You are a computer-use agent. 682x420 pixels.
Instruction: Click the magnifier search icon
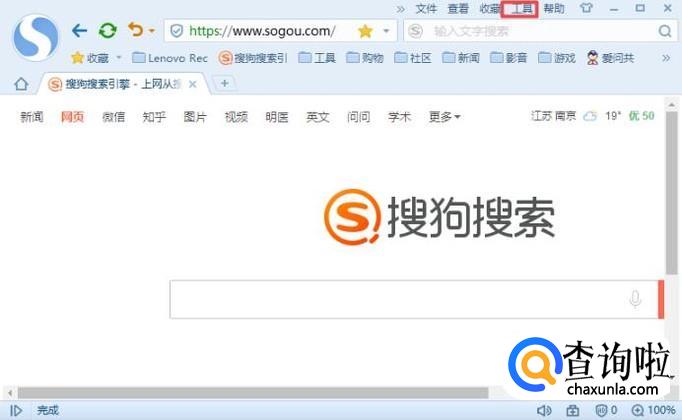click(664, 31)
